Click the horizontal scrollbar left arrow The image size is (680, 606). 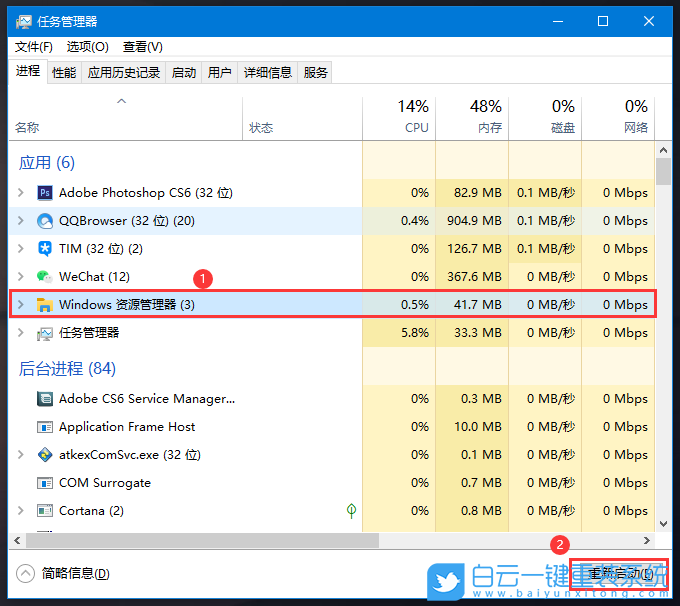[17, 540]
